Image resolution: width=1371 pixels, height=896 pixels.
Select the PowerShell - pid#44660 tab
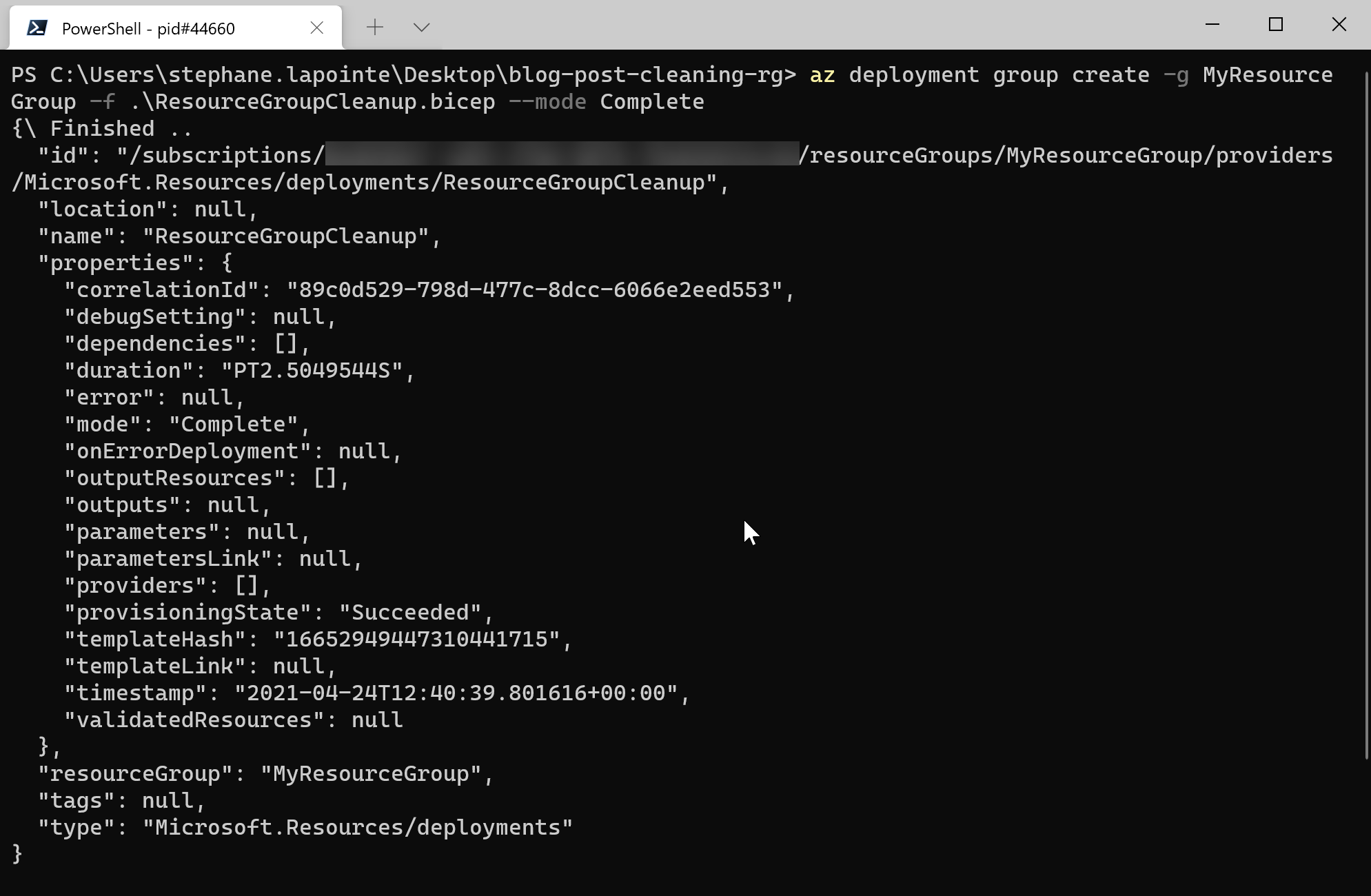148,29
